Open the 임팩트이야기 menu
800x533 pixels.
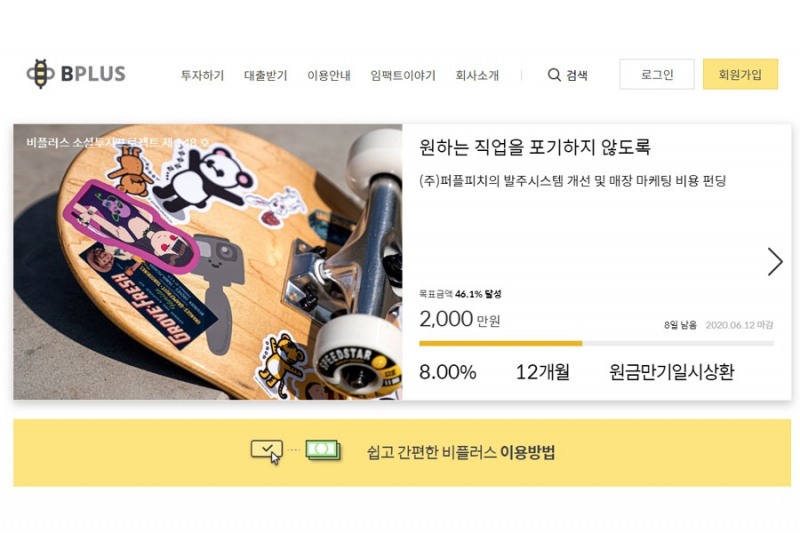pos(403,75)
